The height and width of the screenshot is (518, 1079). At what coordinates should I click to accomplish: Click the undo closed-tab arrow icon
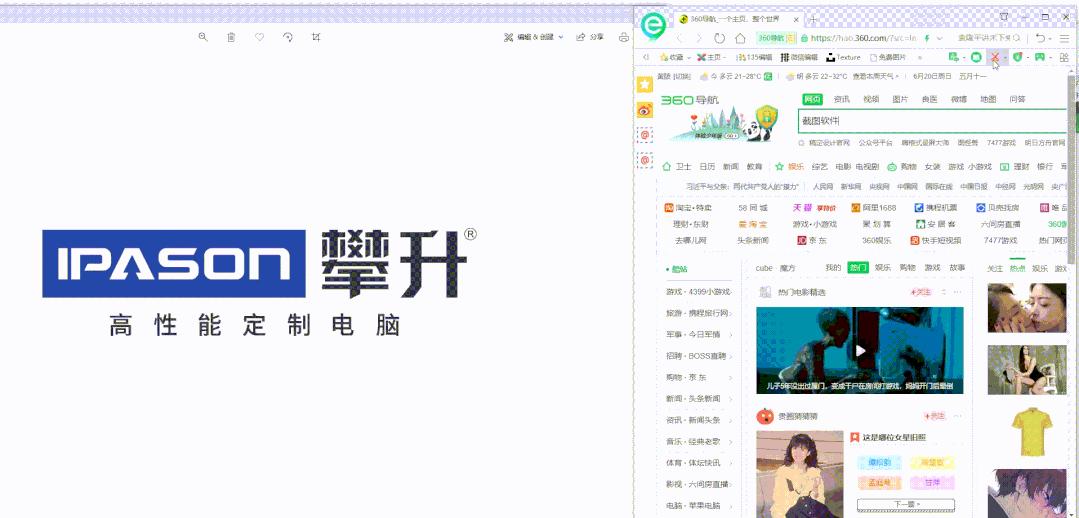(x=1040, y=38)
